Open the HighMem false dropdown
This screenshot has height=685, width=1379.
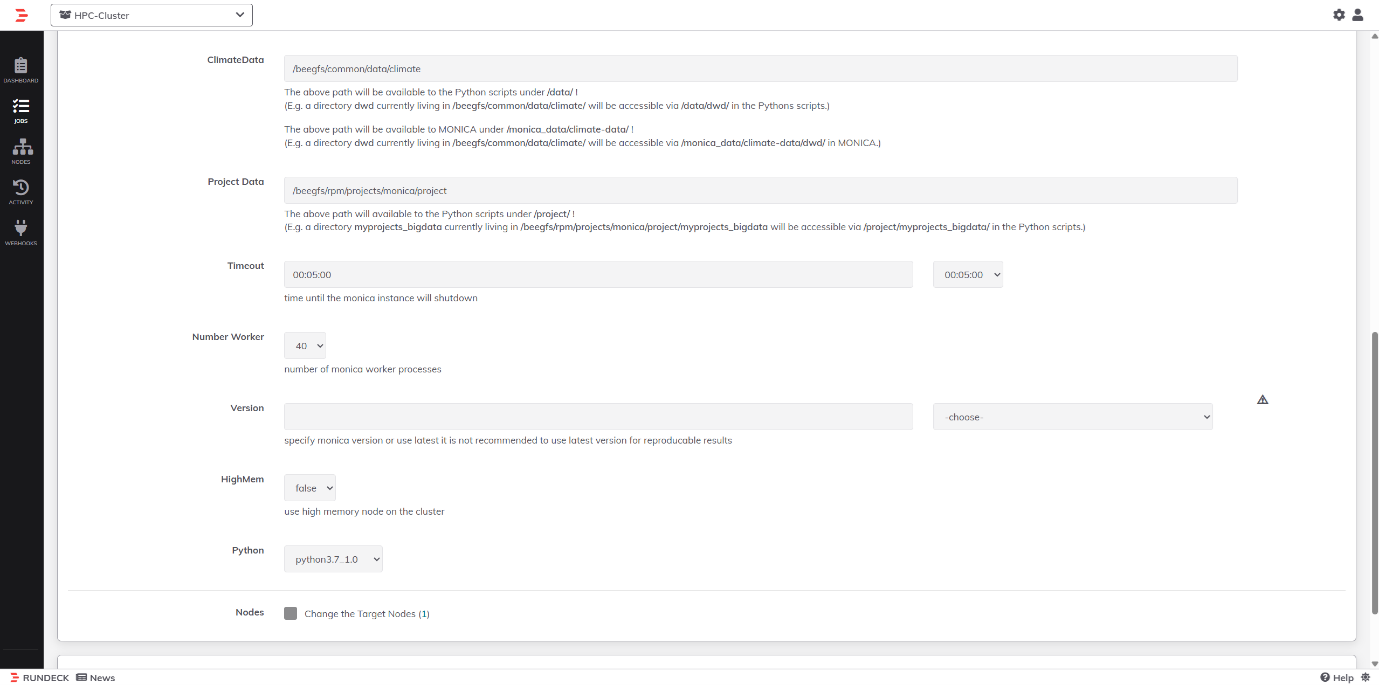pos(309,487)
